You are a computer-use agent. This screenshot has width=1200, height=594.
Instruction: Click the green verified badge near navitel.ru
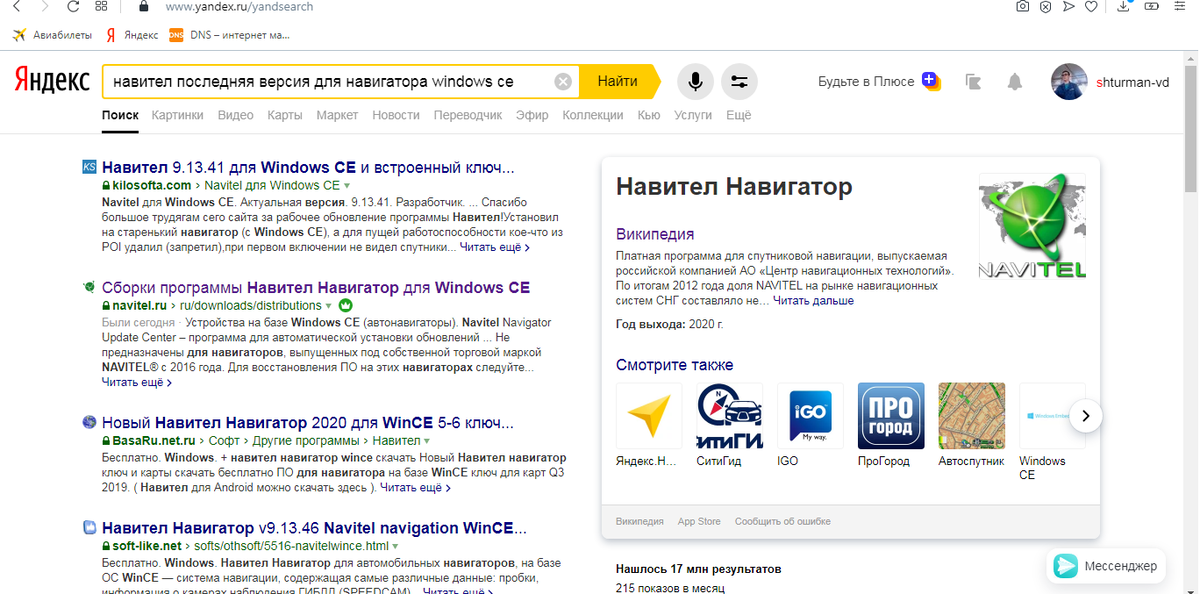[x=346, y=305]
